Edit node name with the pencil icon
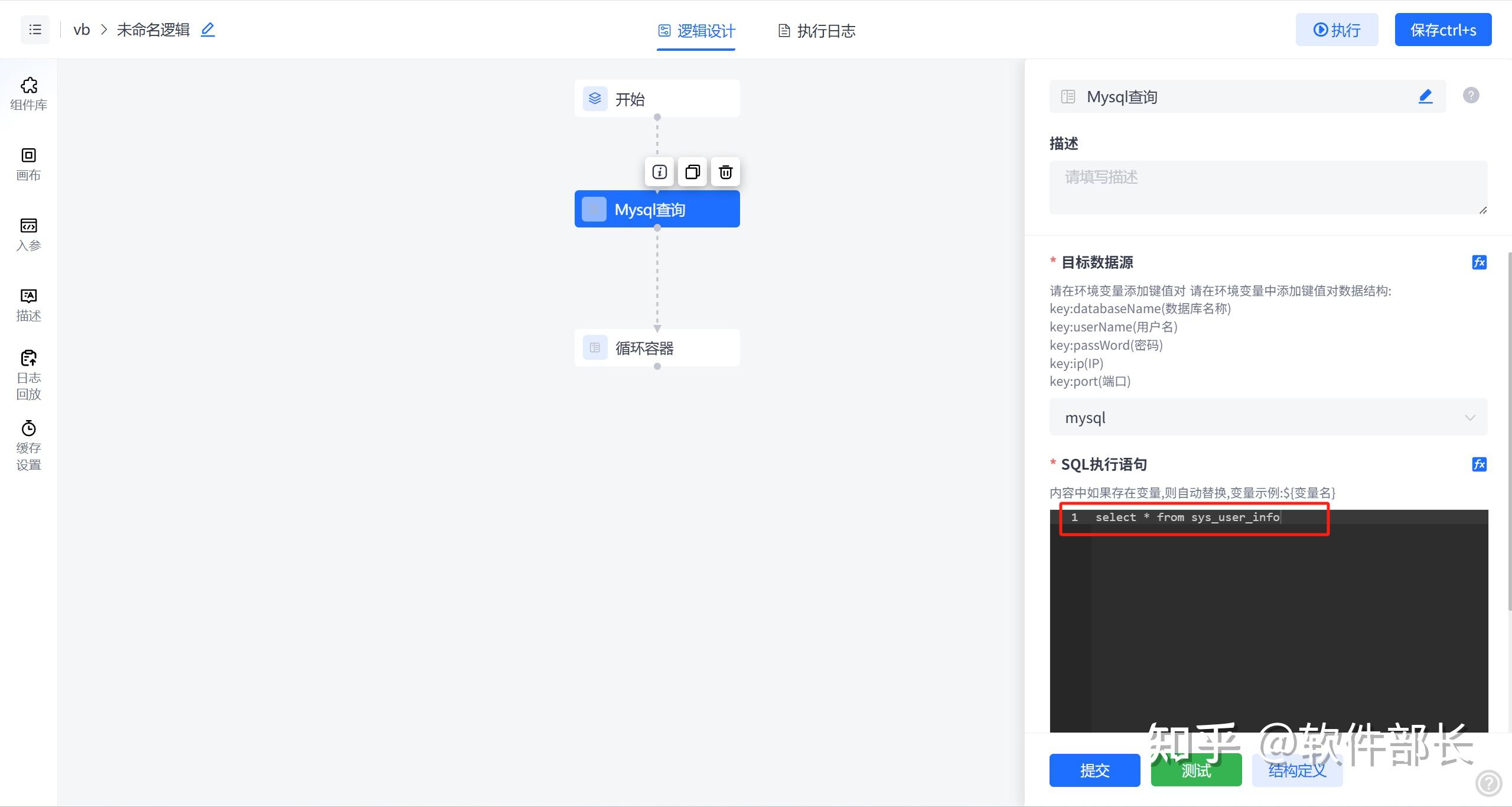The height and width of the screenshot is (807, 1512). (1425, 96)
